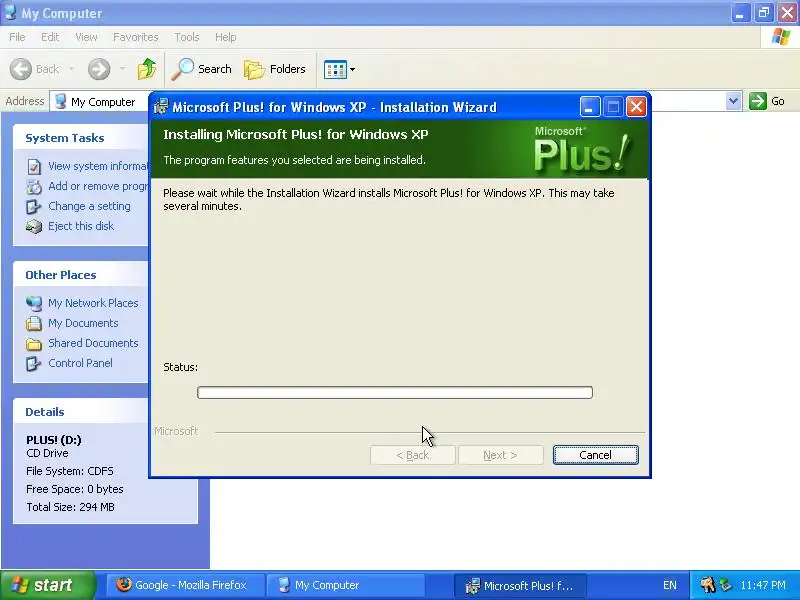Click the Go button beside address bar
Screen dimensions: 800x600
[767, 101]
